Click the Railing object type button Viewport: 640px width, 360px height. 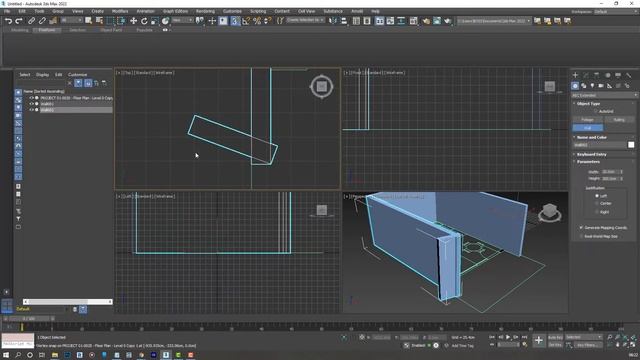(619, 120)
